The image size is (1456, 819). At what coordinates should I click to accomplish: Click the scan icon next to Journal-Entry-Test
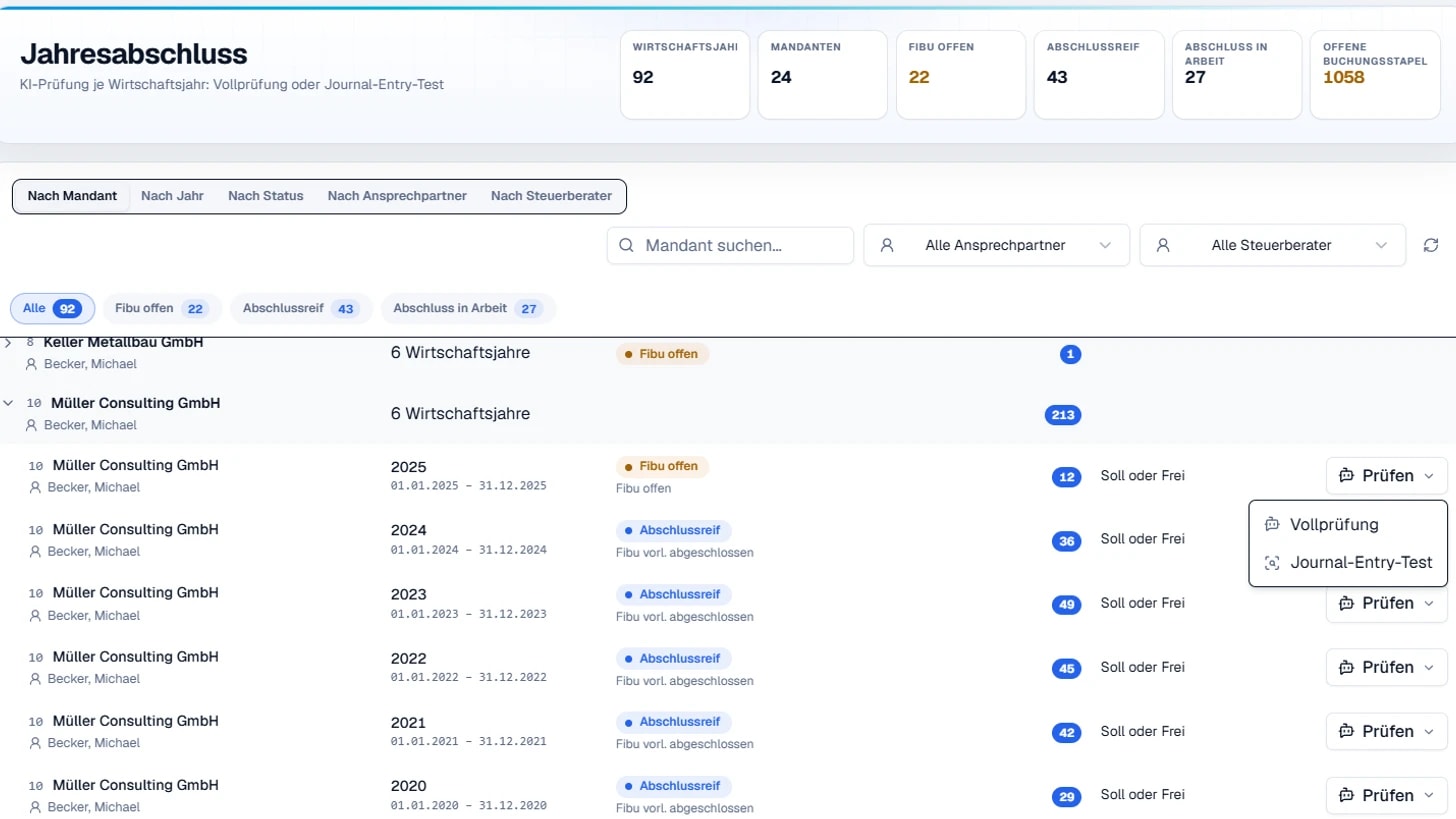point(1272,563)
